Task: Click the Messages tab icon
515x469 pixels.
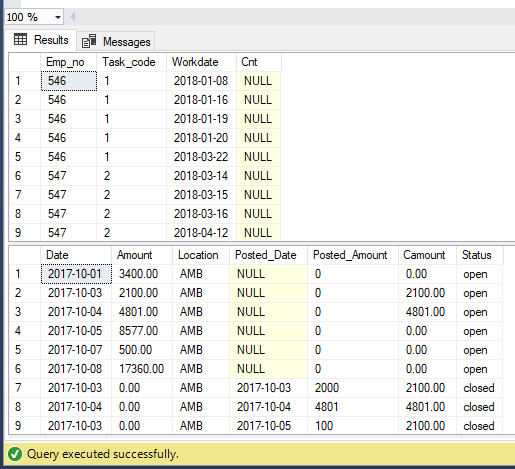Action: 89,41
